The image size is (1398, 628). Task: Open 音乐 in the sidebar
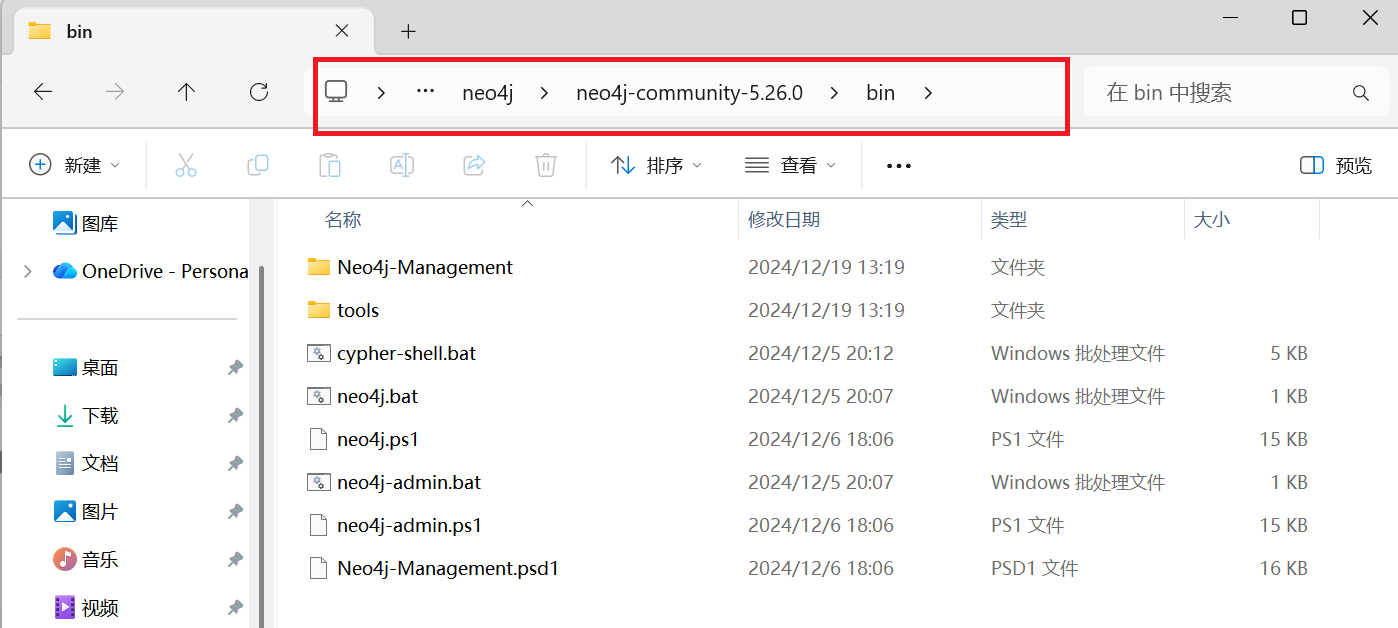pos(85,559)
